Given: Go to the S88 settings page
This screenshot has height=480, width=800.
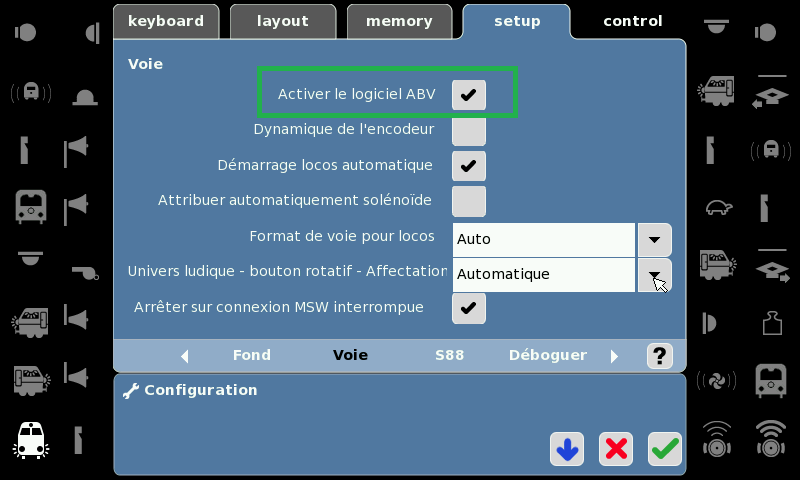Looking at the screenshot, I should pyautogui.click(x=449, y=355).
